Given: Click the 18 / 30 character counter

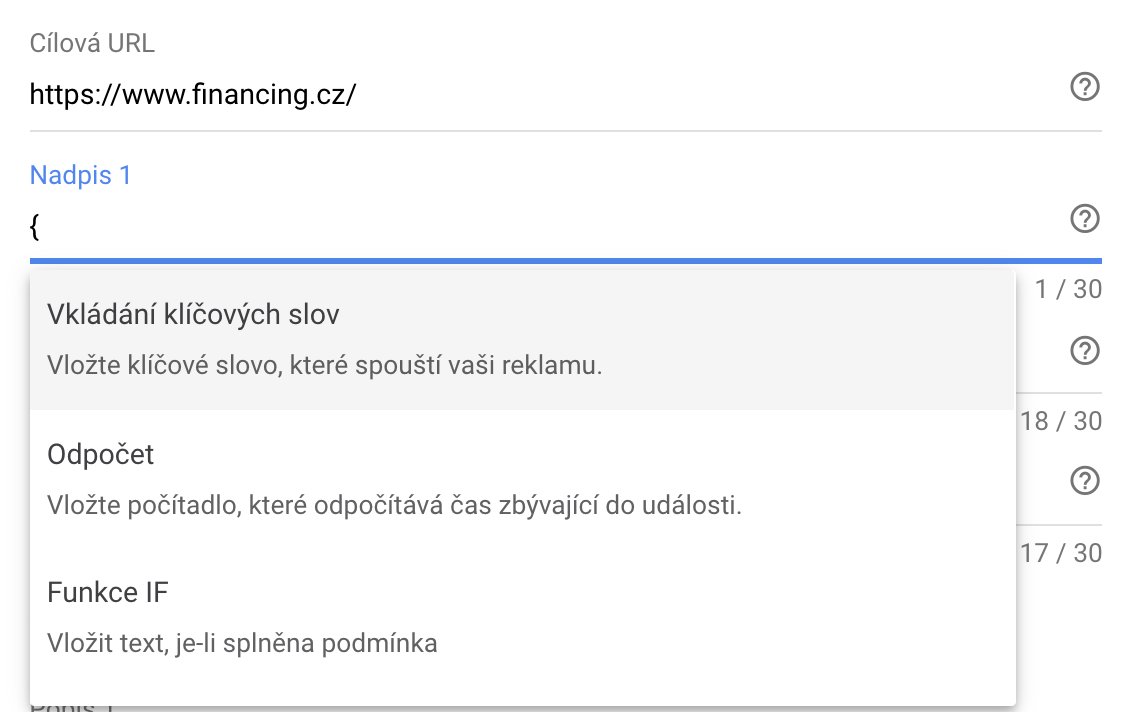Looking at the screenshot, I should point(1061,421).
